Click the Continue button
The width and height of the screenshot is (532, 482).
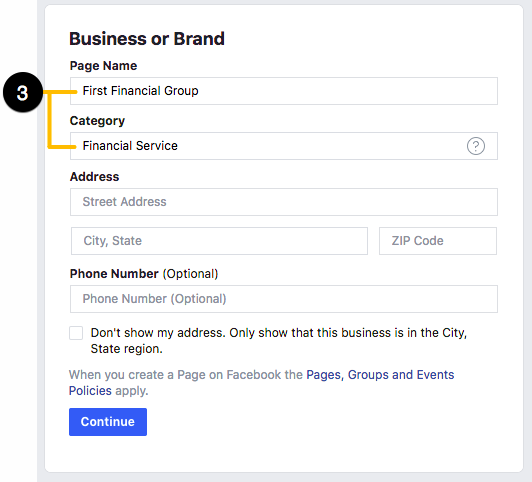108,422
